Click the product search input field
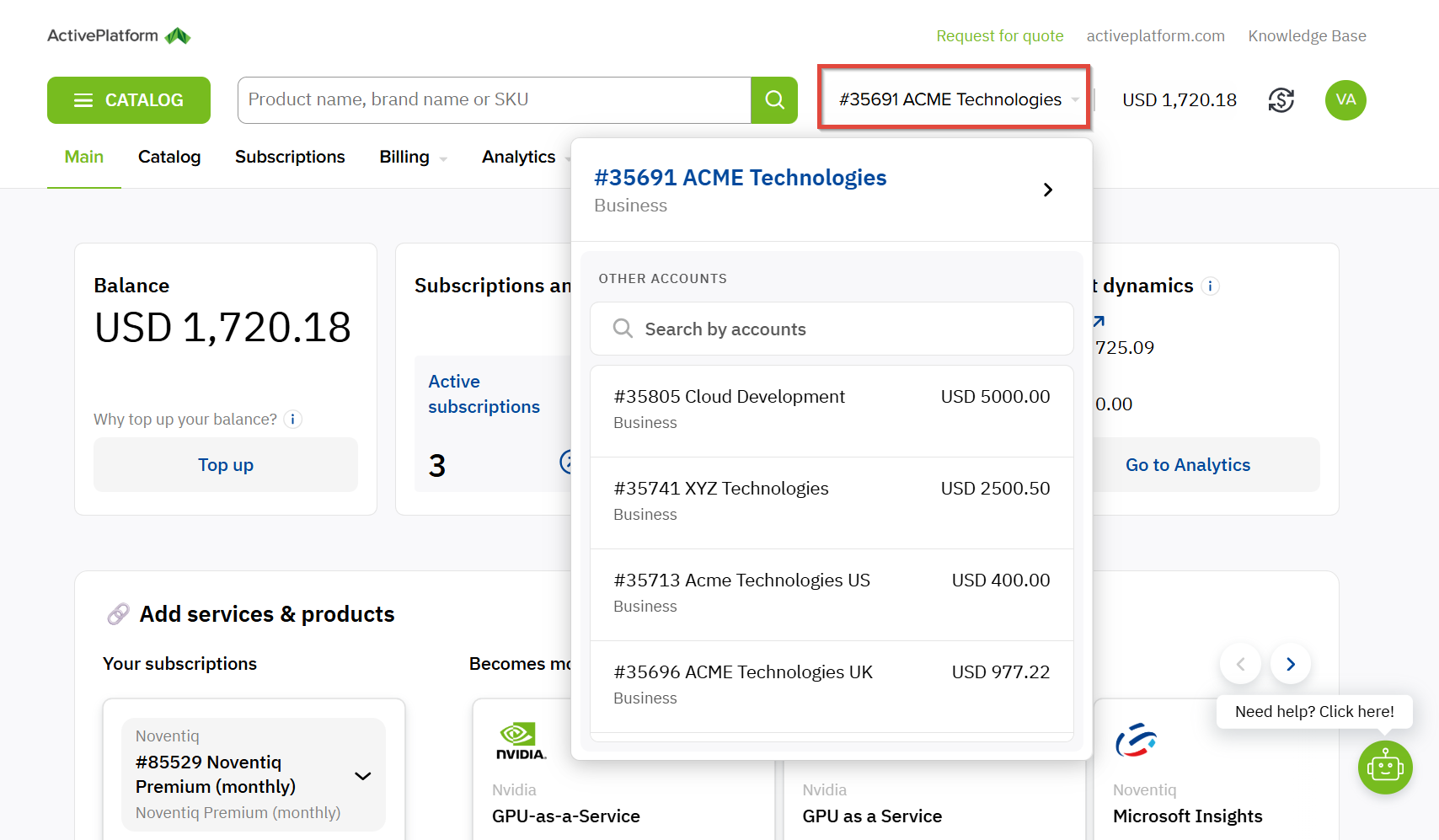 pyautogui.click(x=495, y=100)
